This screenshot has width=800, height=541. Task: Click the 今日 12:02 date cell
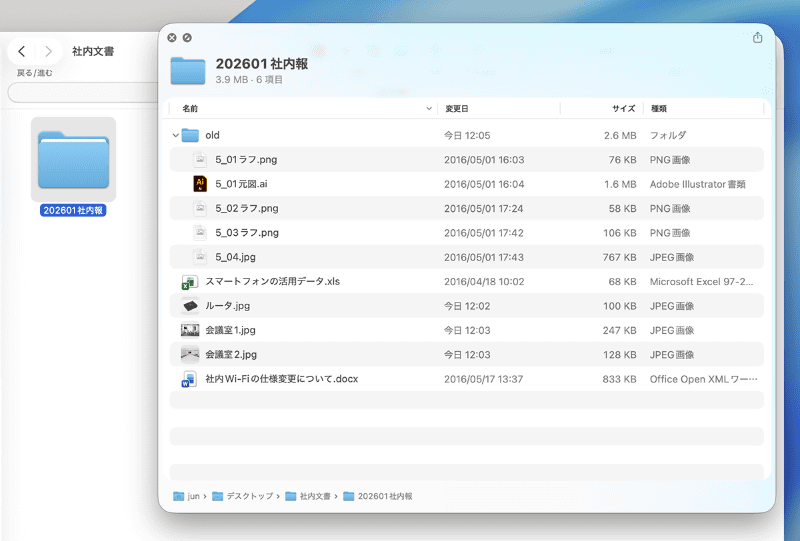(467, 306)
